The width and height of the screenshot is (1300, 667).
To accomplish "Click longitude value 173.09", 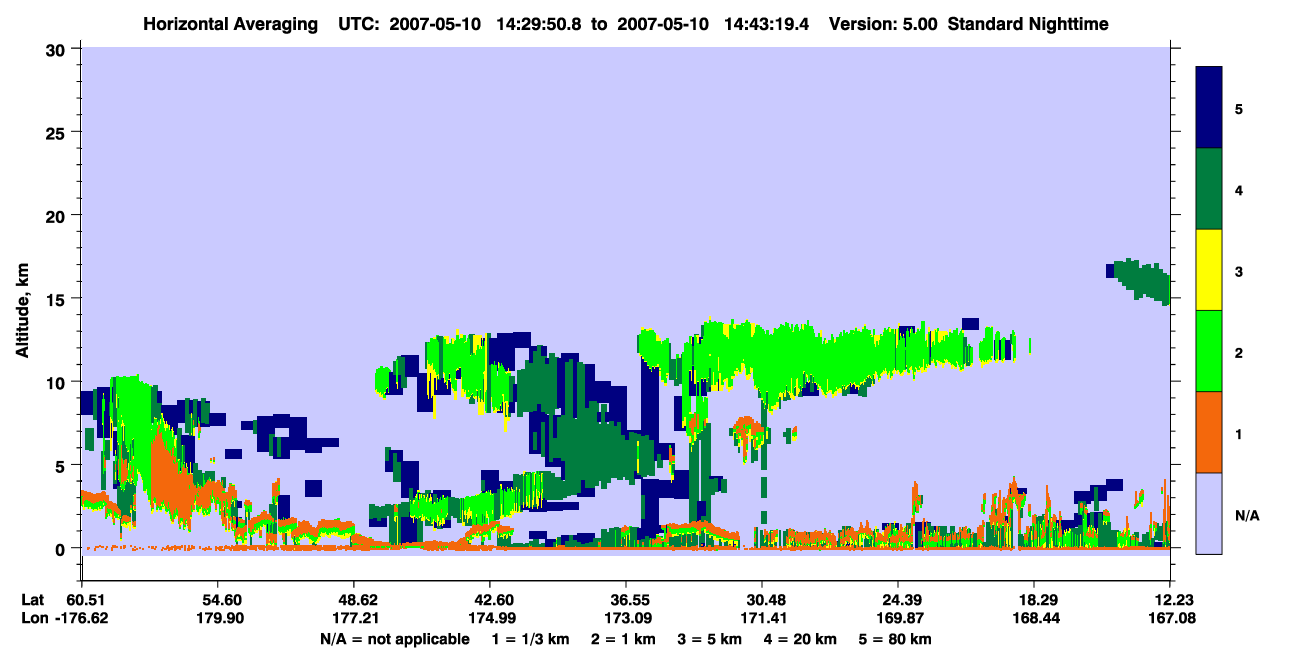I will (626, 618).
